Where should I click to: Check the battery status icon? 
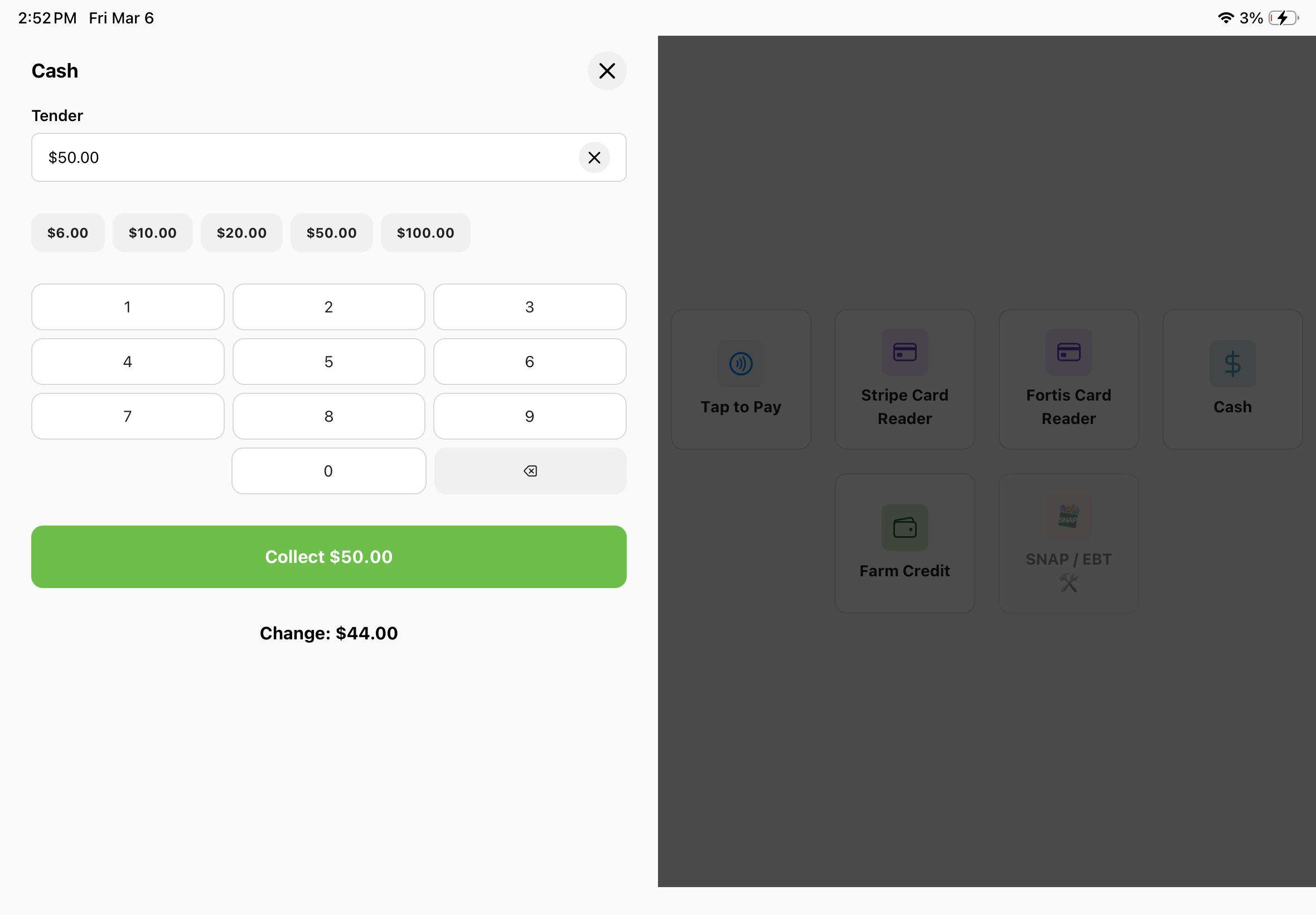coord(1283,18)
